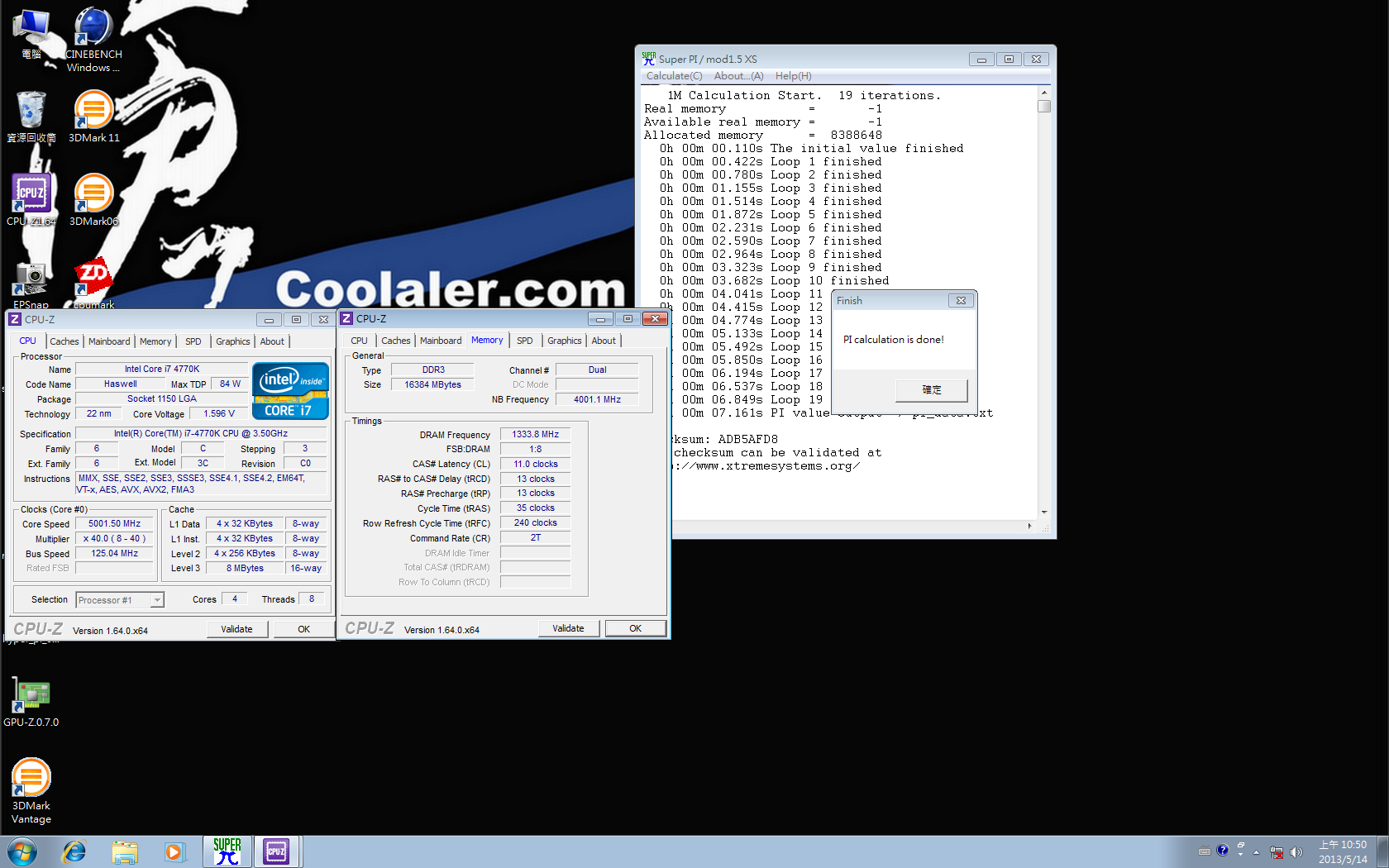
Task: Switch to Memory tab in left CPU-Z
Action: click(155, 341)
